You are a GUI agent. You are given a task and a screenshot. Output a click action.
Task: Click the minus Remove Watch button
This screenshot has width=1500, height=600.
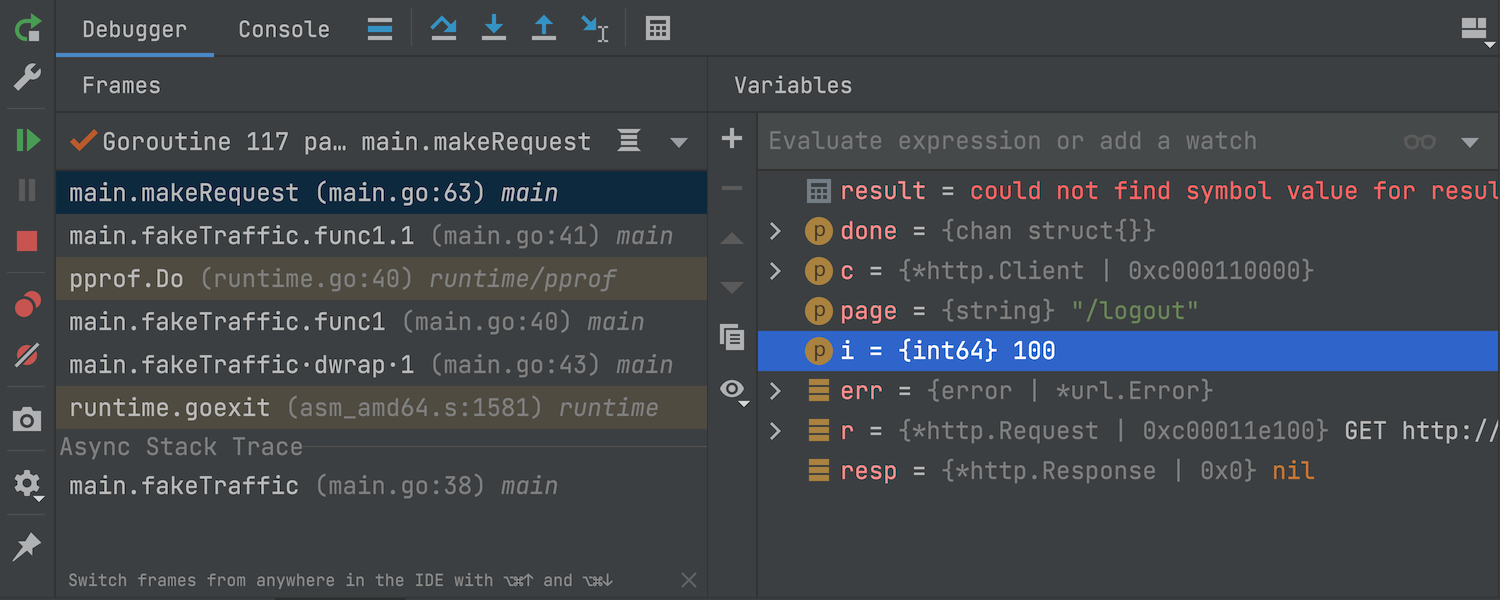pyautogui.click(x=732, y=188)
